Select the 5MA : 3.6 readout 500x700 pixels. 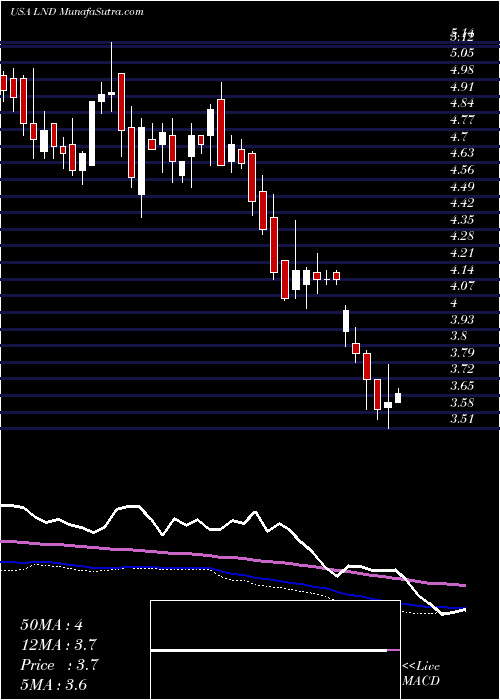(x=55, y=685)
